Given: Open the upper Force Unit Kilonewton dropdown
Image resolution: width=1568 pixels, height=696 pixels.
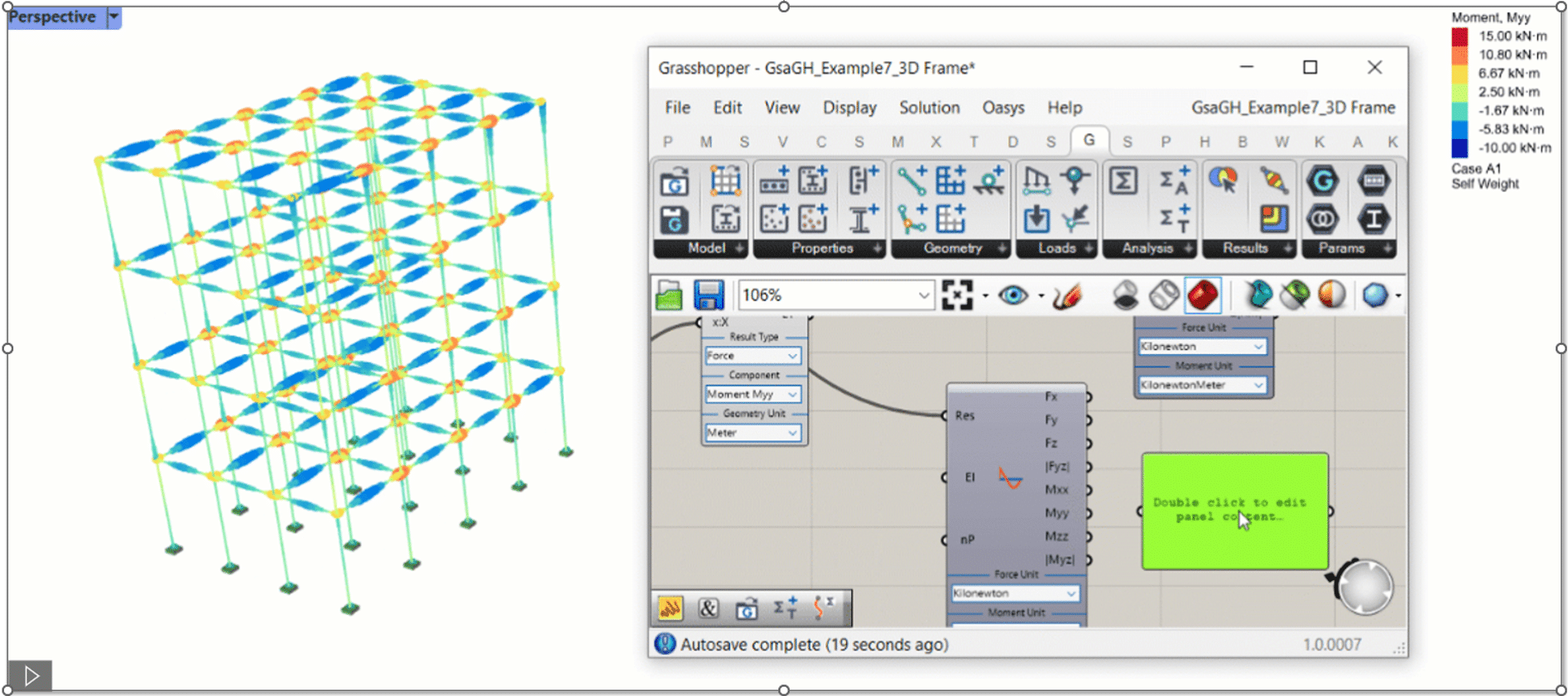Looking at the screenshot, I should [1202, 347].
